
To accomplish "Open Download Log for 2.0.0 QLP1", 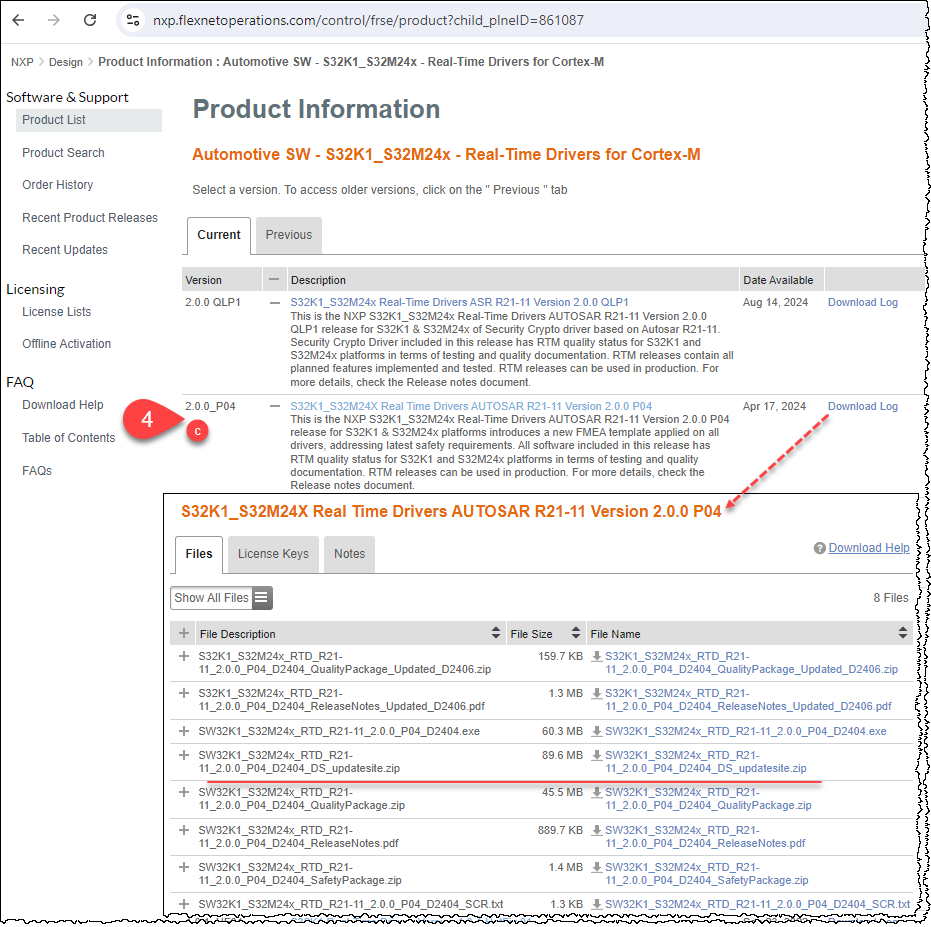I will (862, 302).
